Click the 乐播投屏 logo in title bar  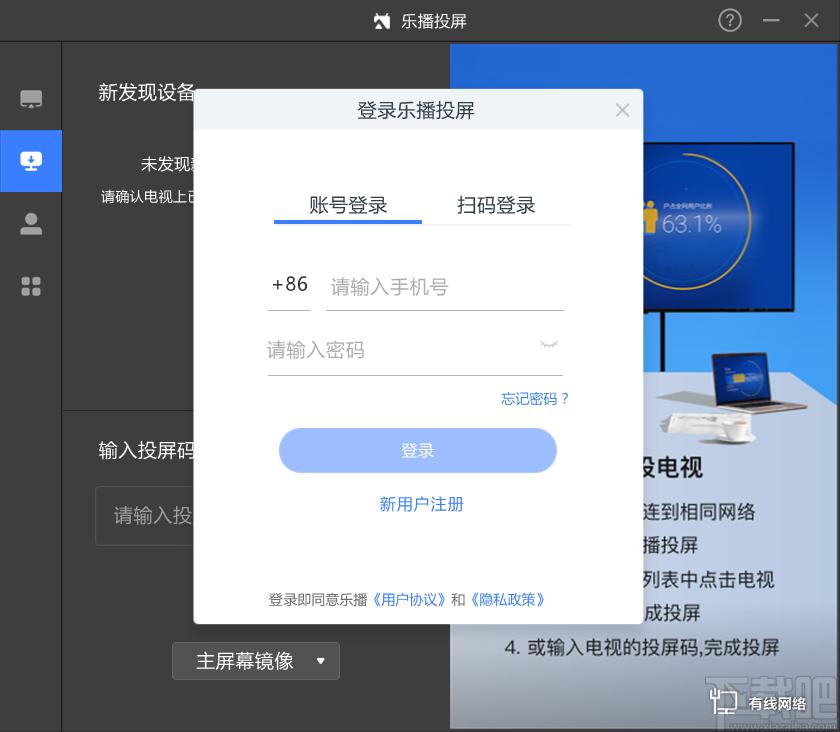[x=381, y=21]
